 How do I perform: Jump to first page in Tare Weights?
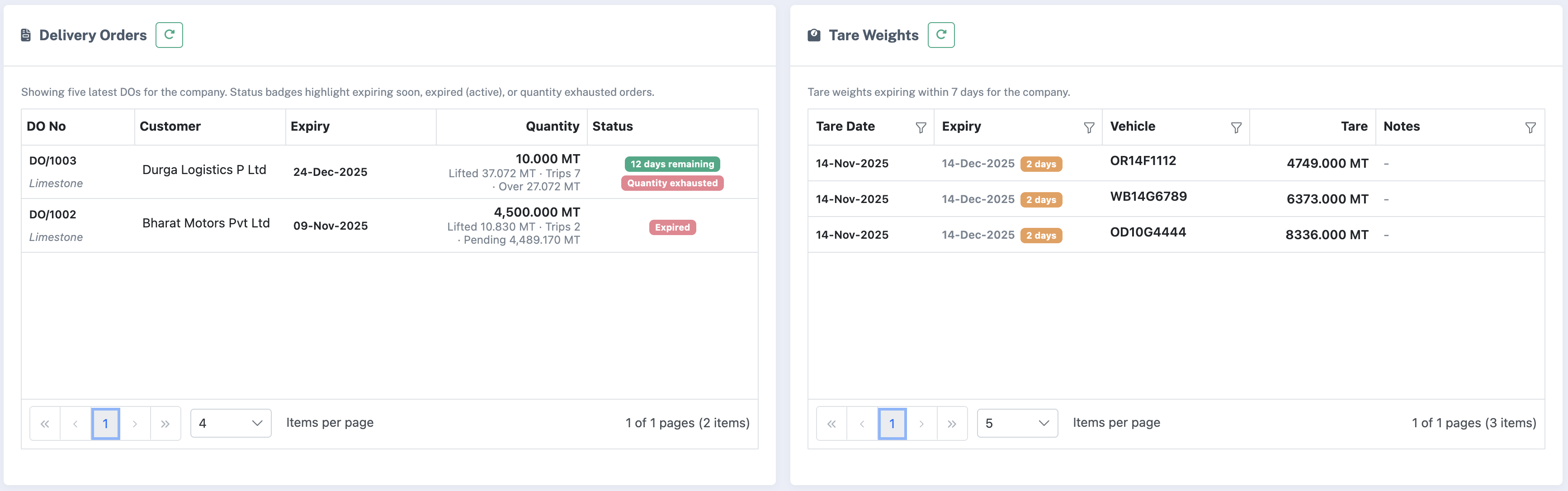coord(831,423)
